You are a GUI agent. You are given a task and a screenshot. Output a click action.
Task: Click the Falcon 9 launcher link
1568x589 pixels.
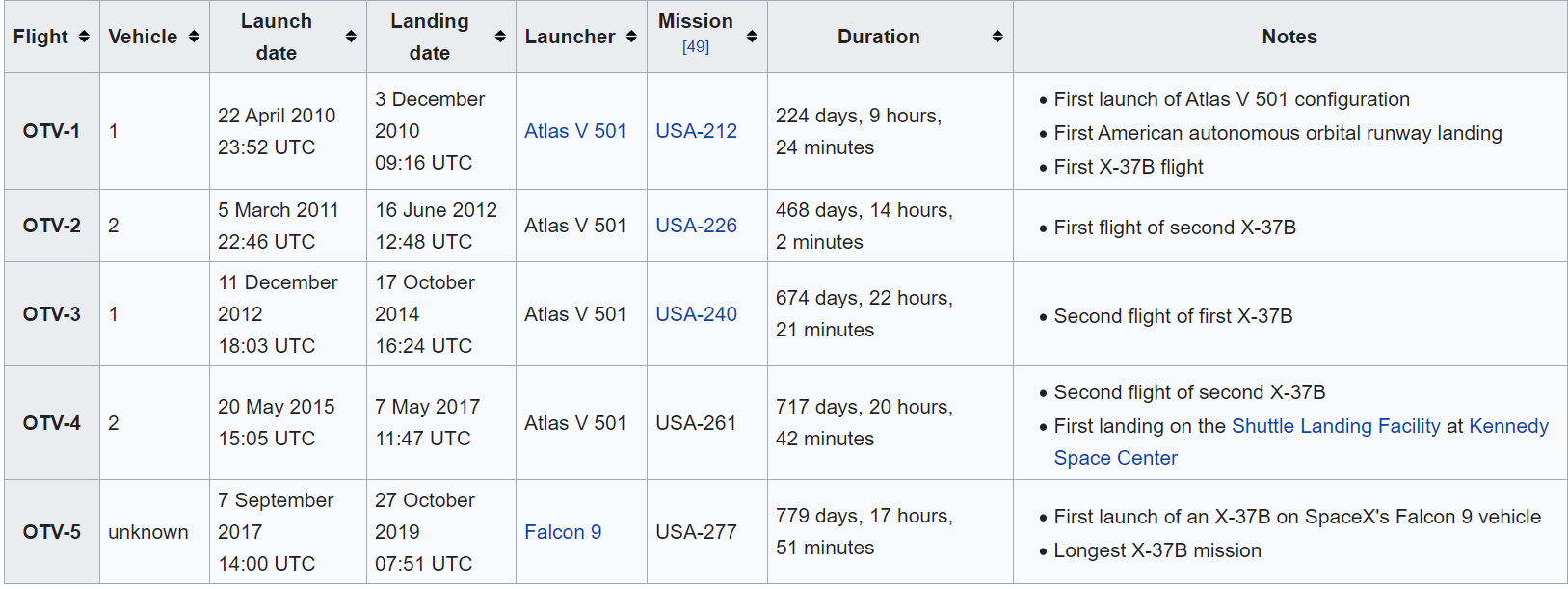point(563,532)
